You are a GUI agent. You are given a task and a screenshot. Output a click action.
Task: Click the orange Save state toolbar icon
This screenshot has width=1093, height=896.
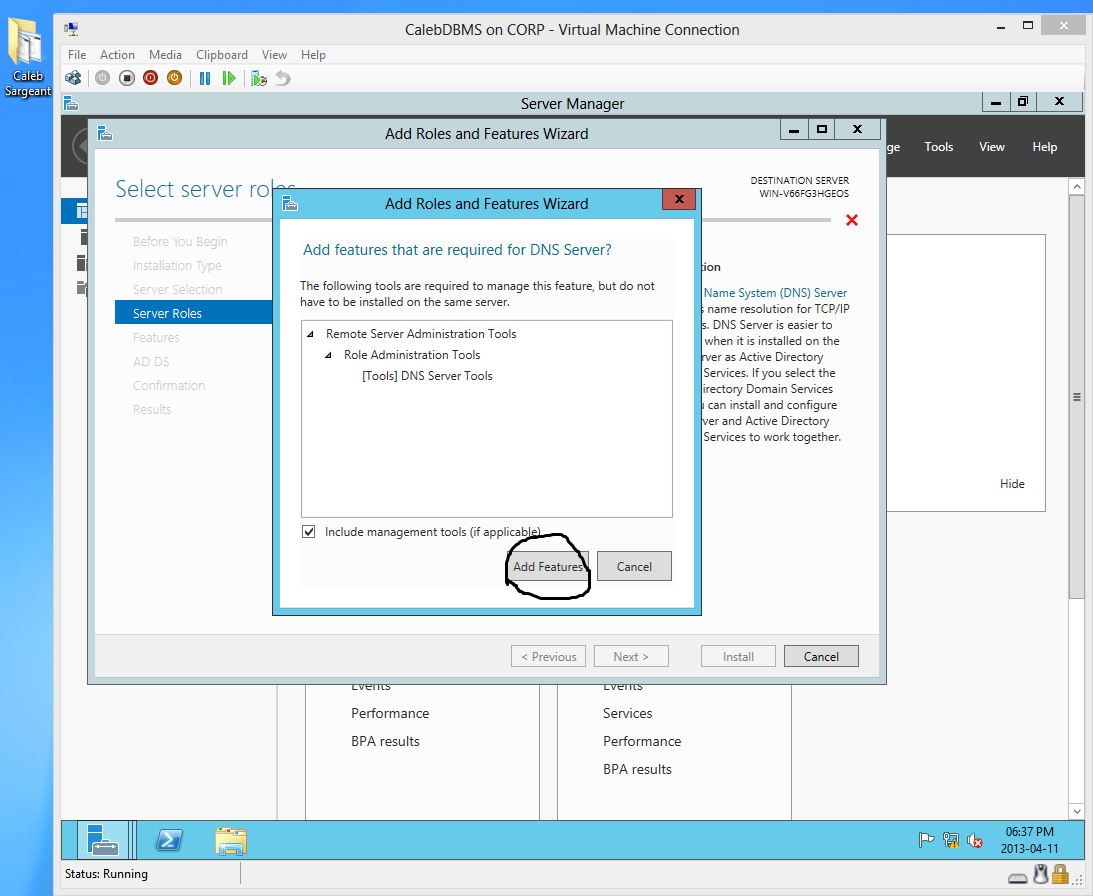[174, 78]
